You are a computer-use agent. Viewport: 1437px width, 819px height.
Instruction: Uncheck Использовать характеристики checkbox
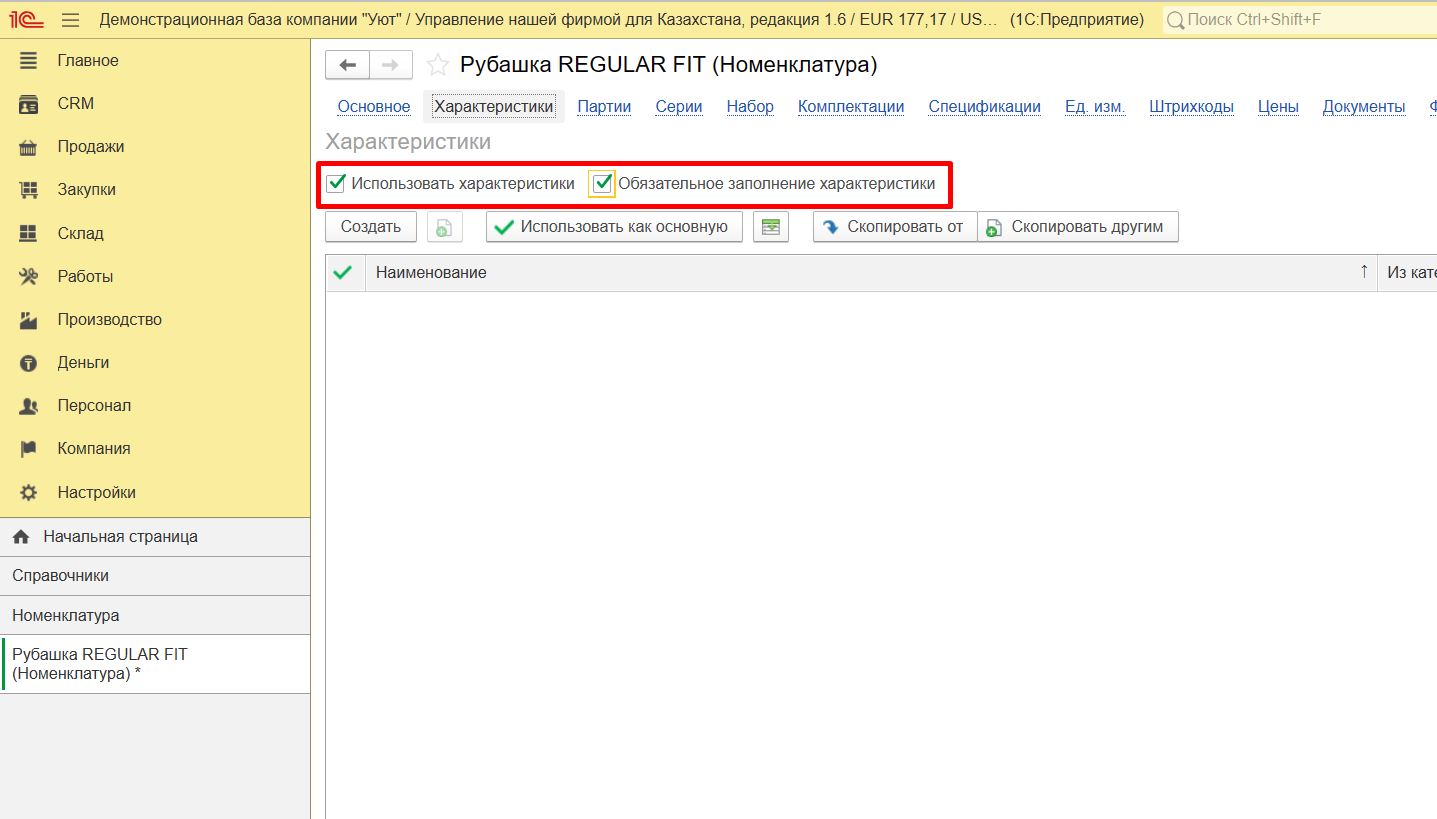[336, 184]
